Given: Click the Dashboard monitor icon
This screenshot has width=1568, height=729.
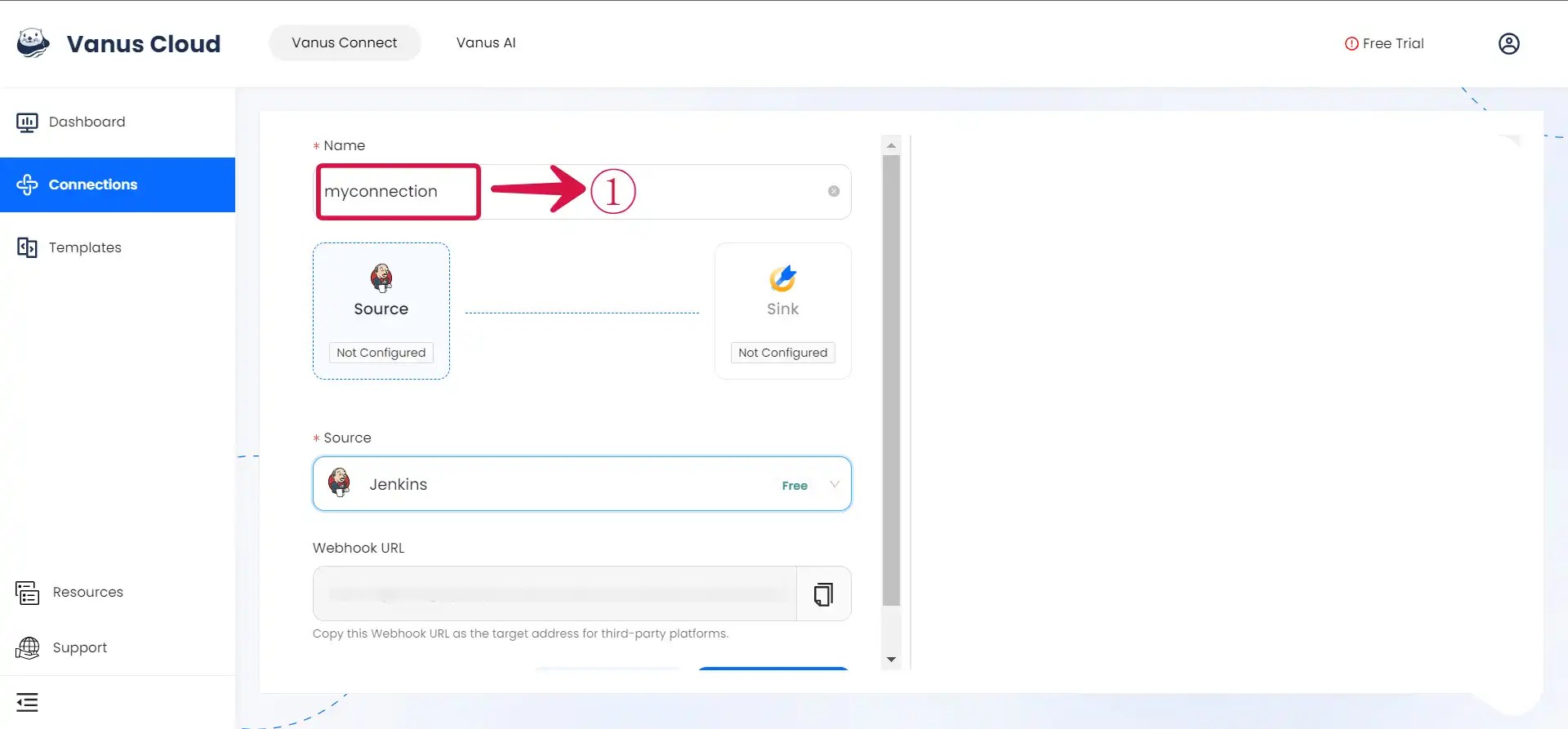Looking at the screenshot, I should click(x=27, y=122).
